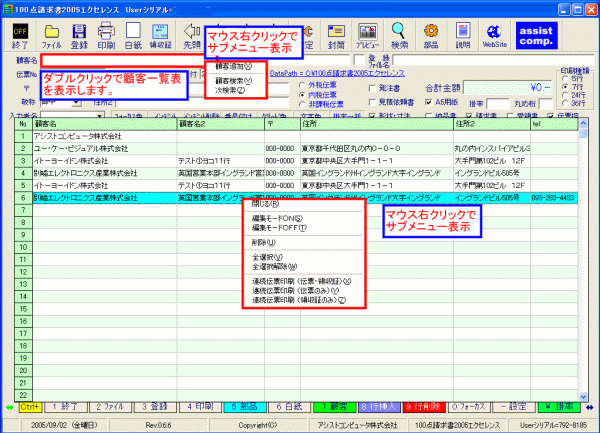
Task: Uncheck the A5用紙 checkbox
Action: (x=429, y=102)
